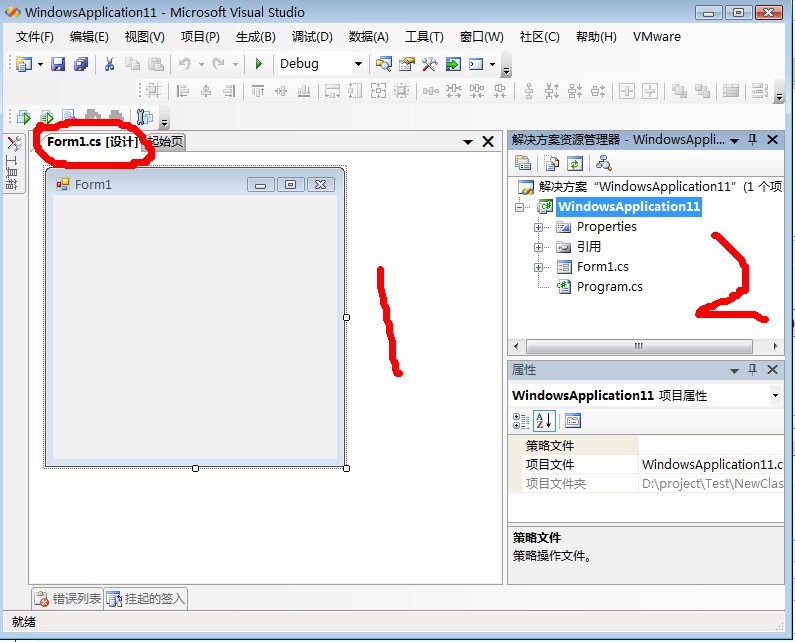Toggle Alphabetical sort in the Properties panel
The image size is (795, 642).
[x=543, y=421]
